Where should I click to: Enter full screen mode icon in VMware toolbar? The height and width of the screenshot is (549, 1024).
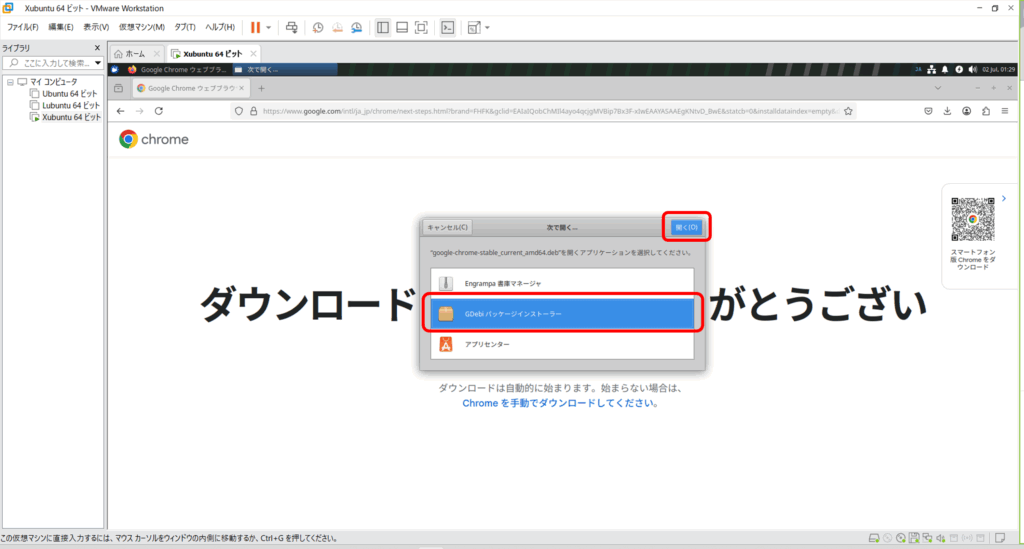421,27
